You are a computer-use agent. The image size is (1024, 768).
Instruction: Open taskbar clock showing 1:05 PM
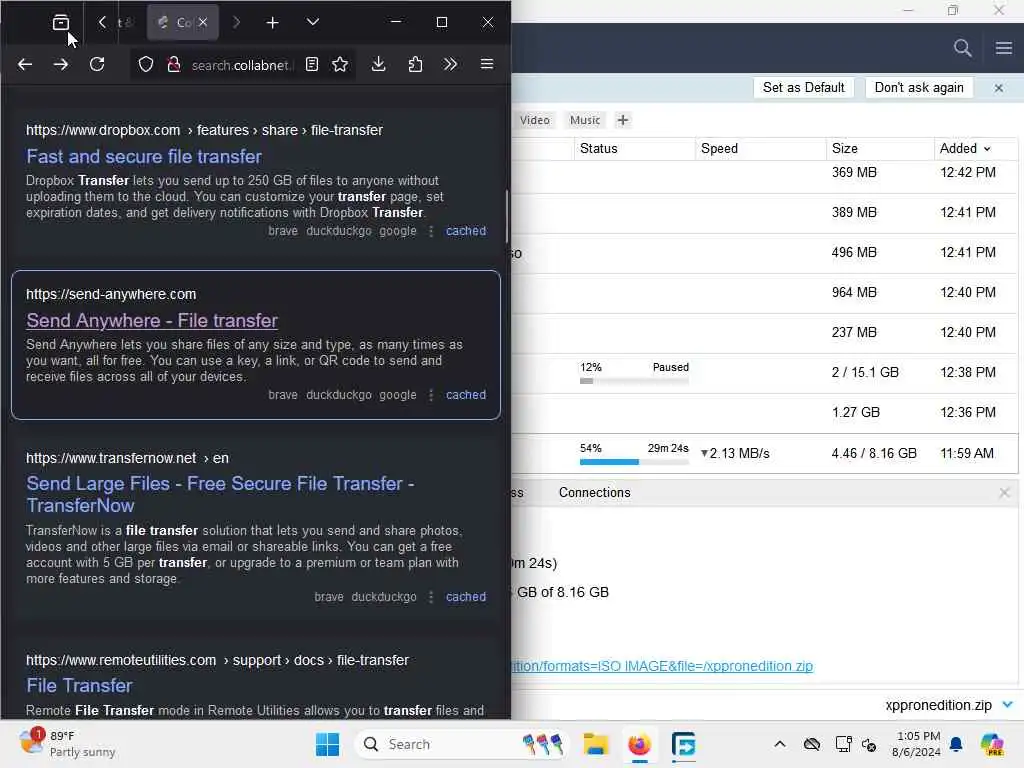(918, 744)
